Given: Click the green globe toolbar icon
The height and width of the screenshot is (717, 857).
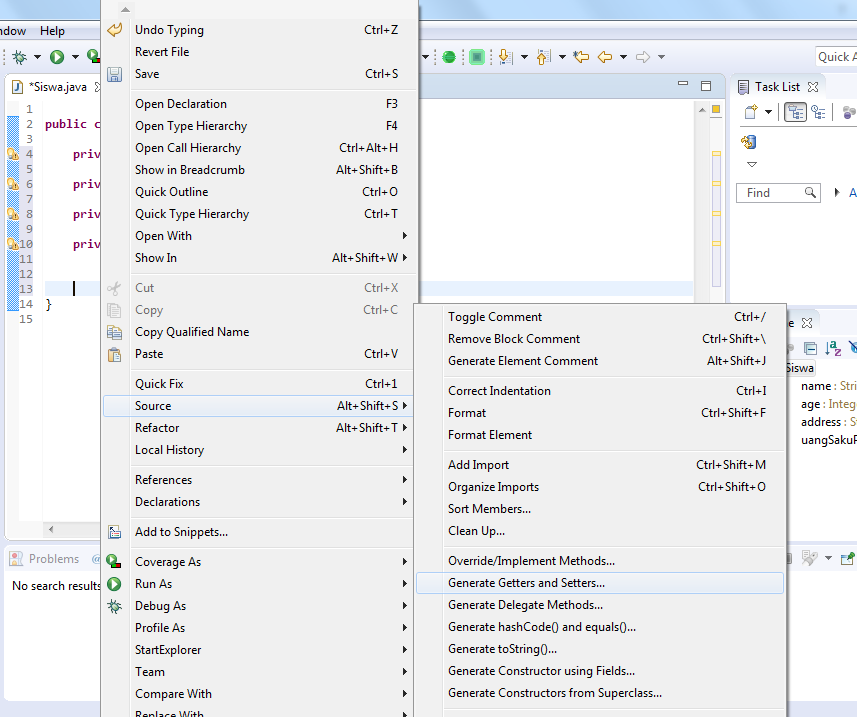Looking at the screenshot, I should 449,57.
